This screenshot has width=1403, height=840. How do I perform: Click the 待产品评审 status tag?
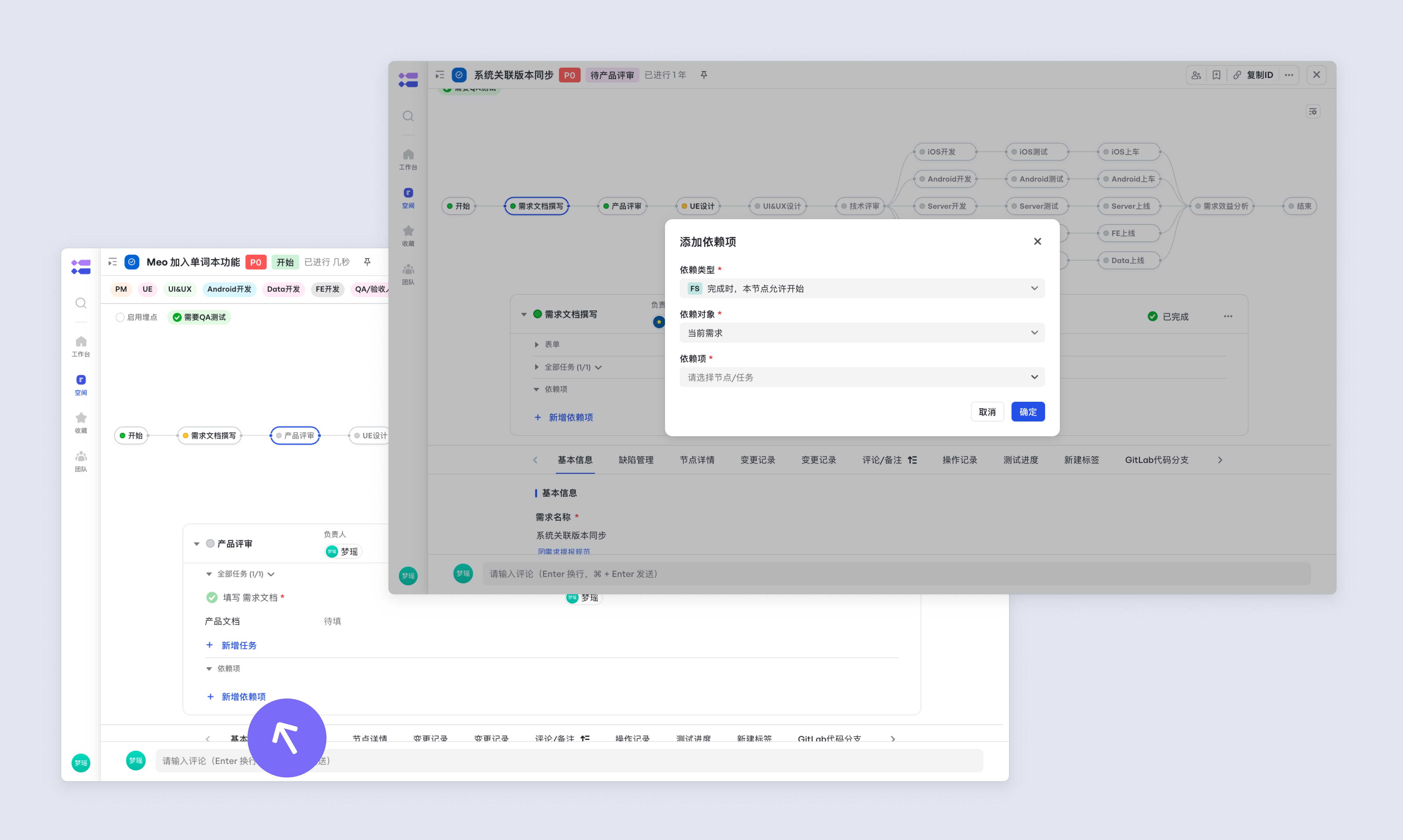click(612, 75)
